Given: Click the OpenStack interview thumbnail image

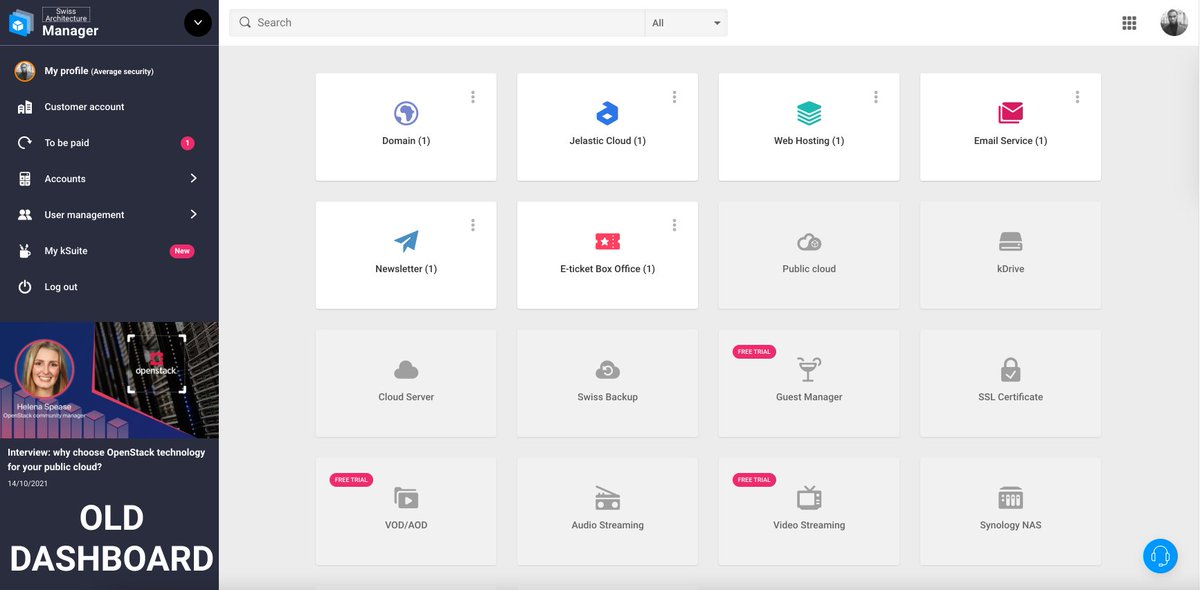Looking at the screenshot, I should 109,380.
